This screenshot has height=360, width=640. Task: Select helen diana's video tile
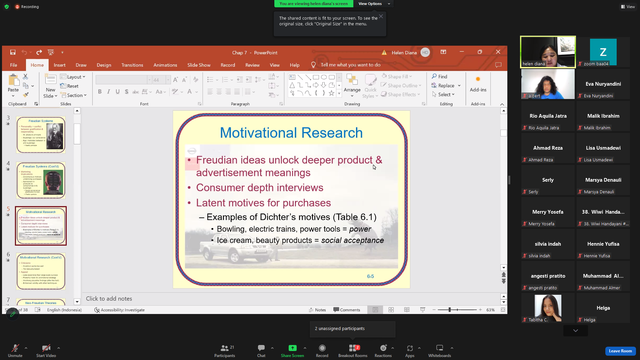coord(548,51)
